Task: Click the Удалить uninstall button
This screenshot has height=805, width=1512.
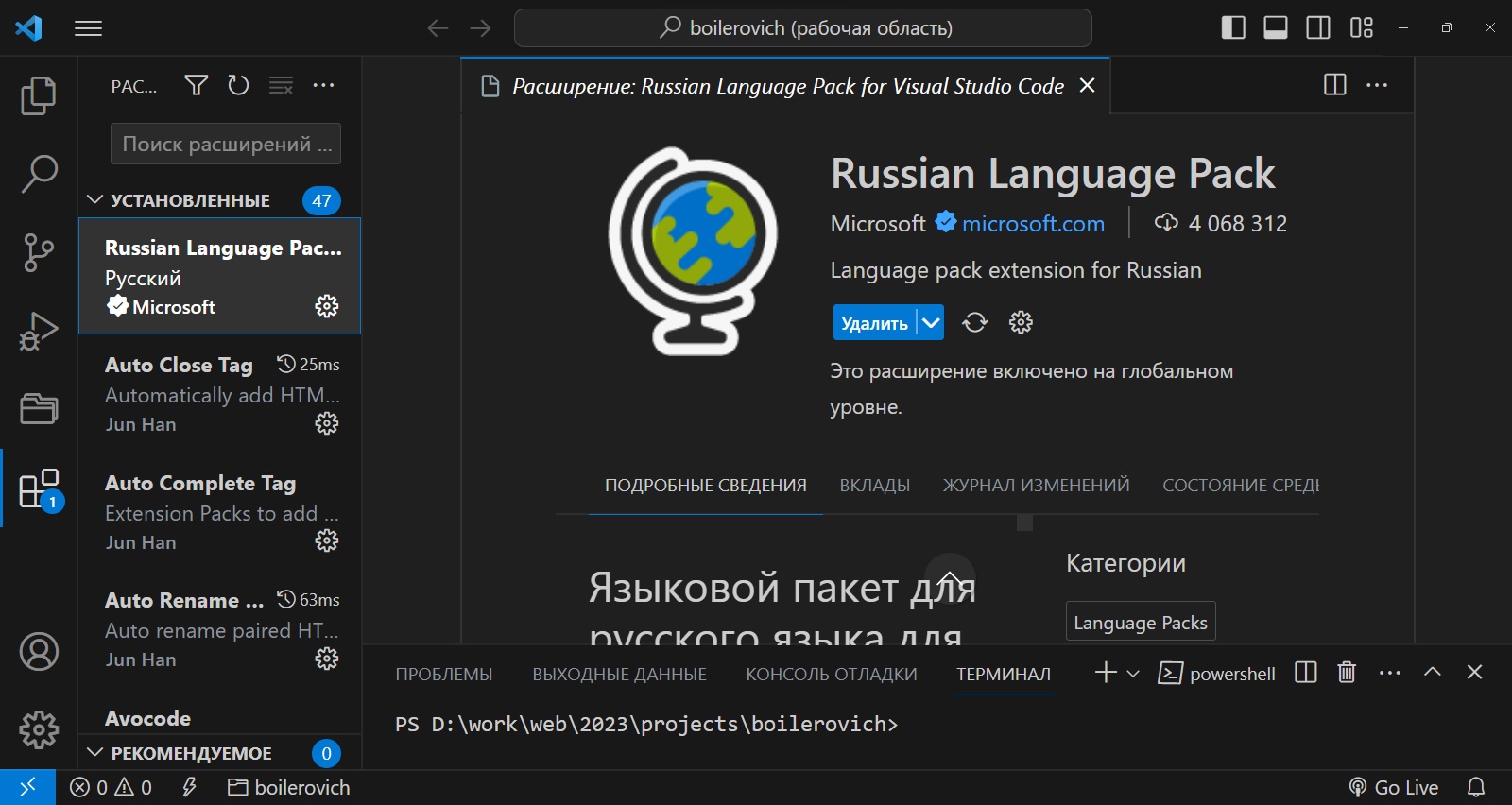Action: [x=874, y=323]
